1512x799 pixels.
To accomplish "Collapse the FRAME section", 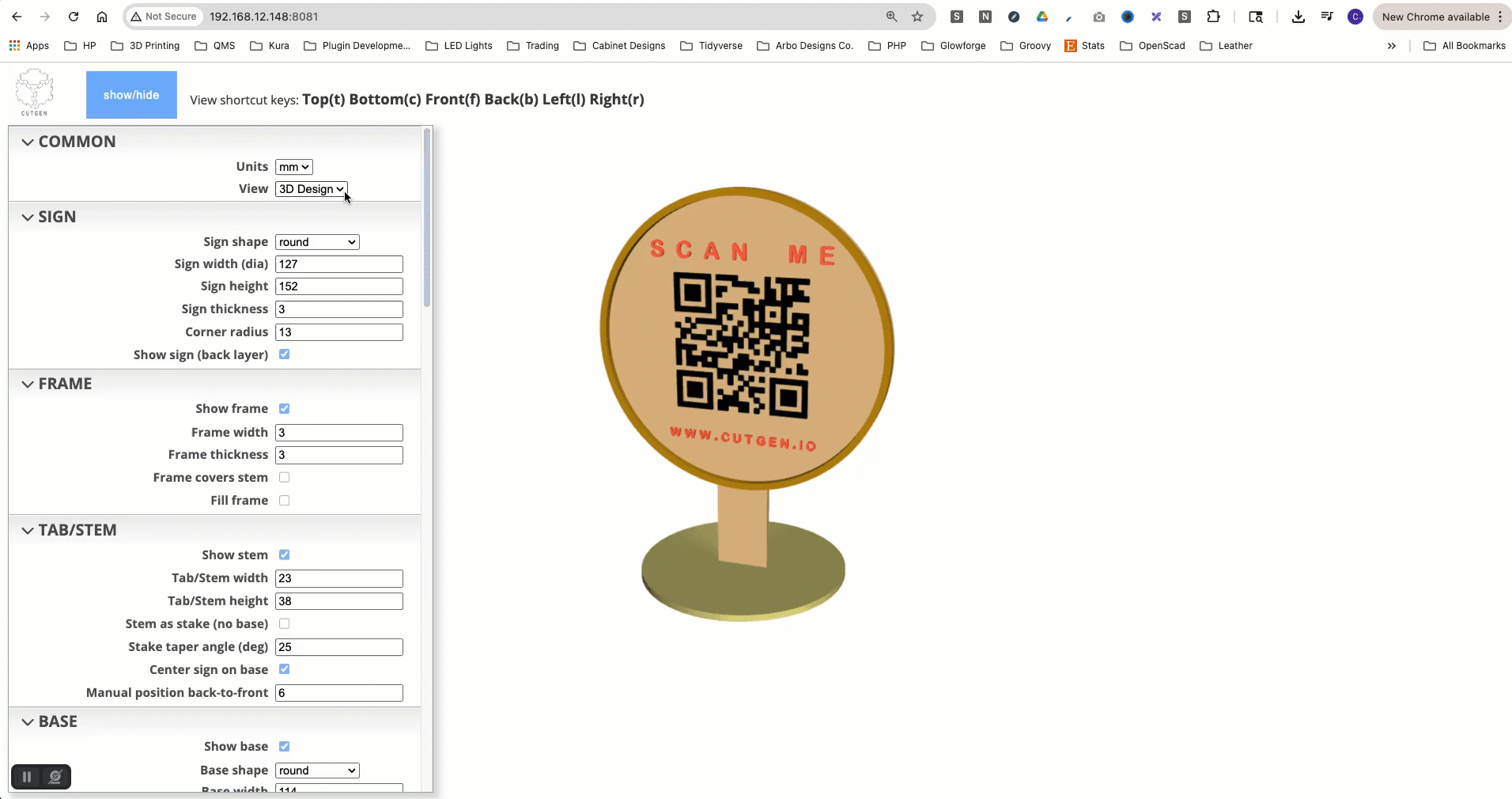I will click(28, 384).
